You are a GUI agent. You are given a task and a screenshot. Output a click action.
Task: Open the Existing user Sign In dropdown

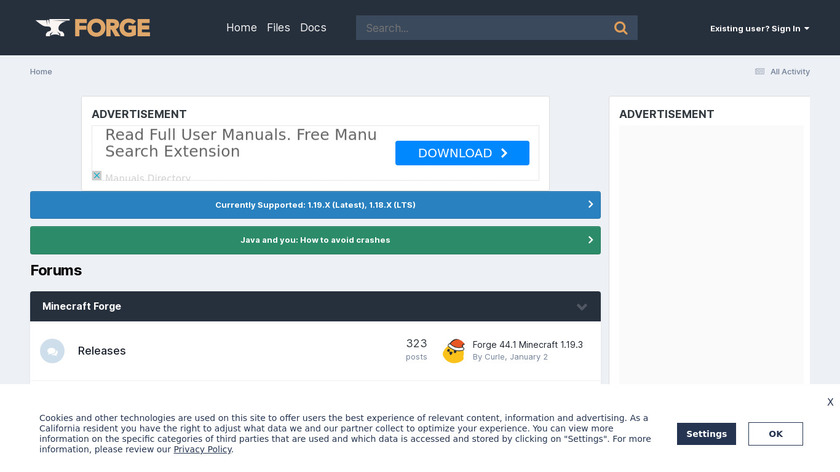tap(759, 28)
